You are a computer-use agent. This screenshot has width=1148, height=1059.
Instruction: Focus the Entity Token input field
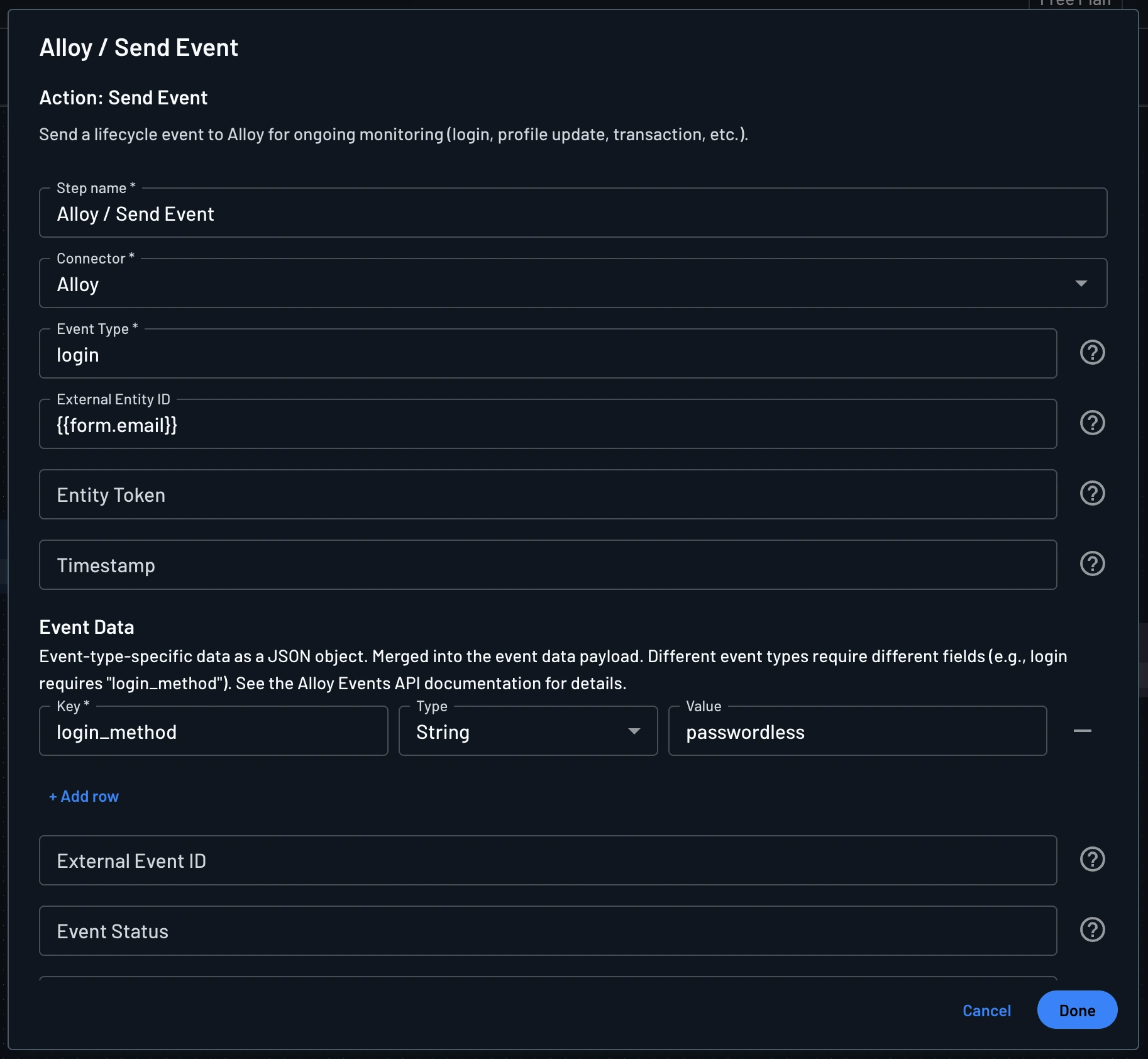548,494
